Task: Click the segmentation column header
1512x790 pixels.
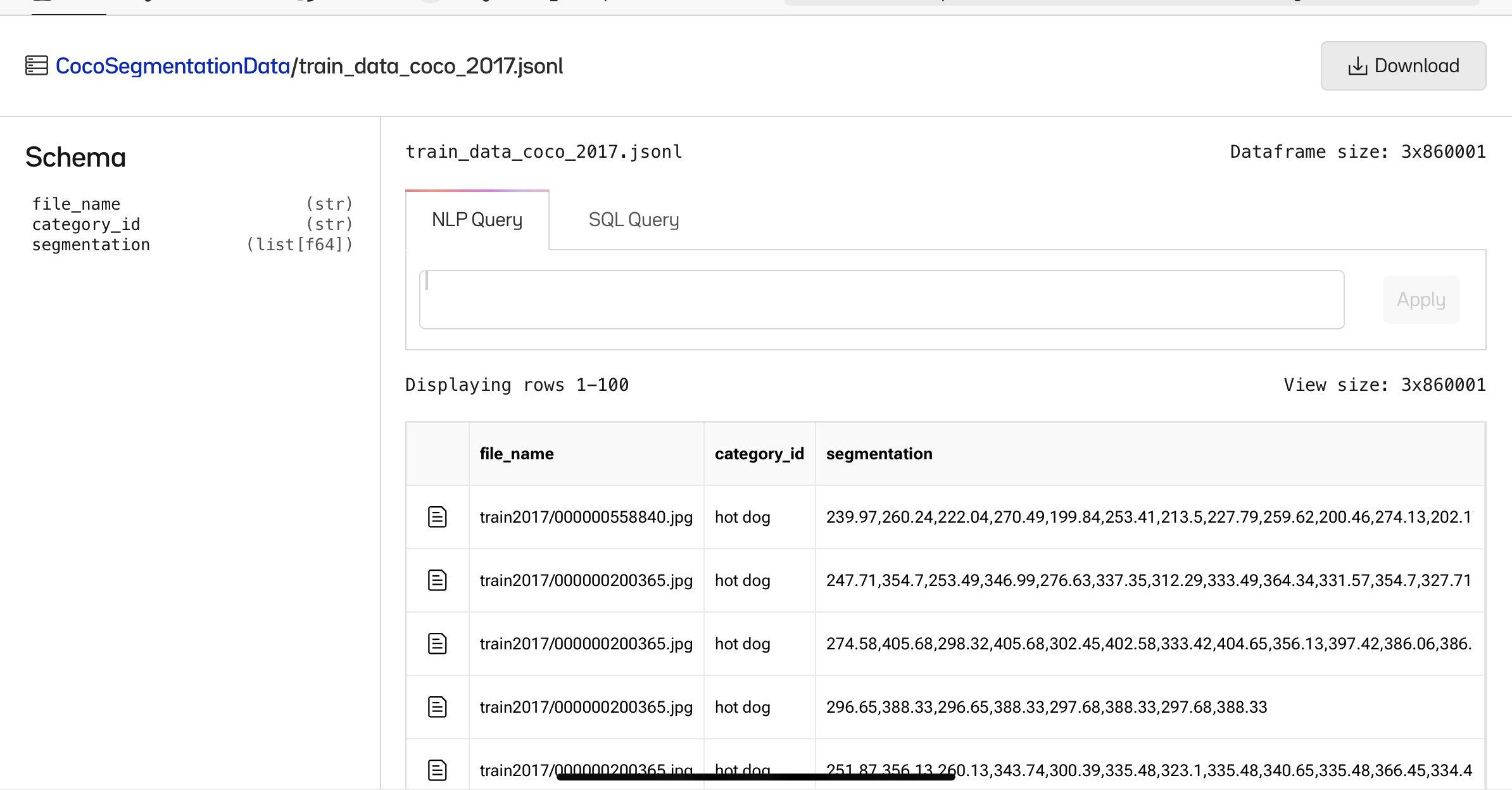Action: (x=879, y=454)
